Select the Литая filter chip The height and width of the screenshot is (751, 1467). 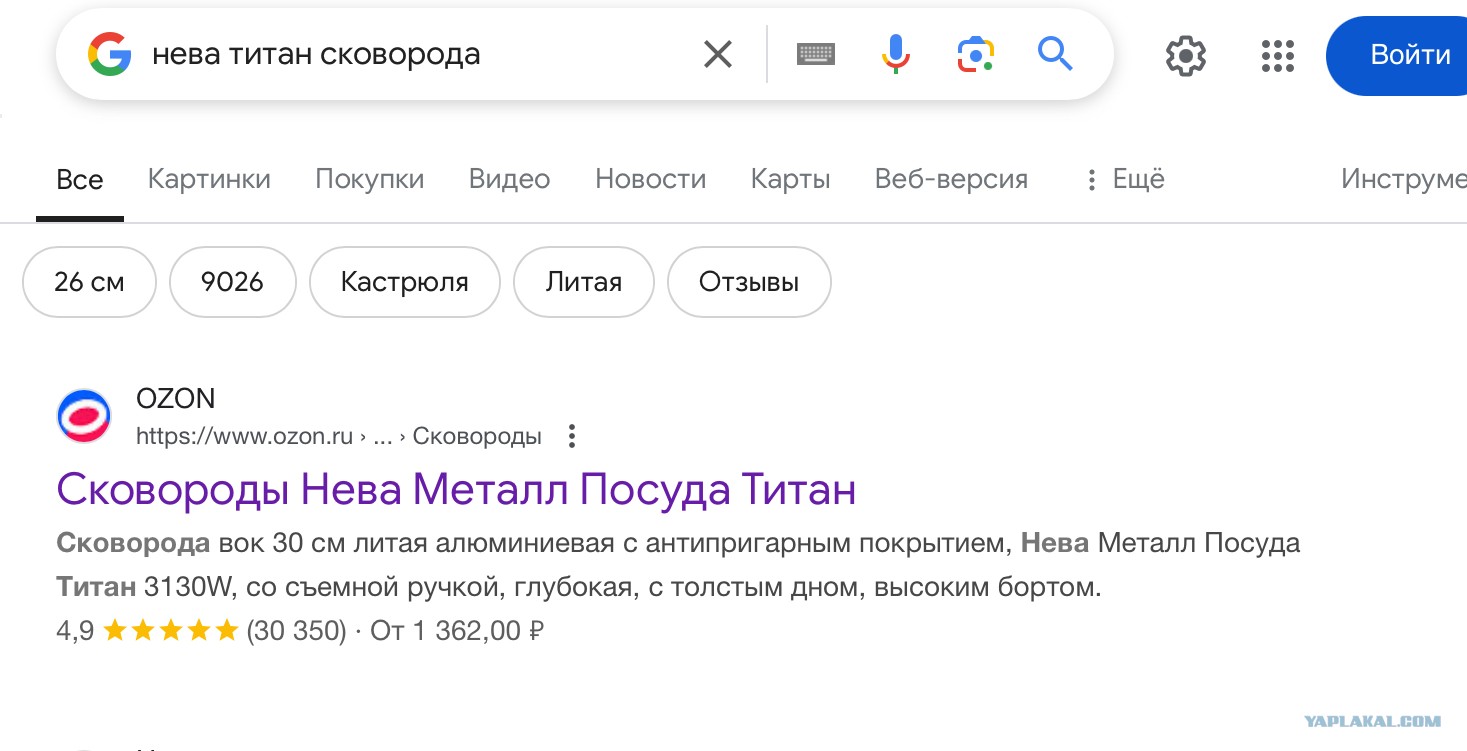[x=584, y=282]
